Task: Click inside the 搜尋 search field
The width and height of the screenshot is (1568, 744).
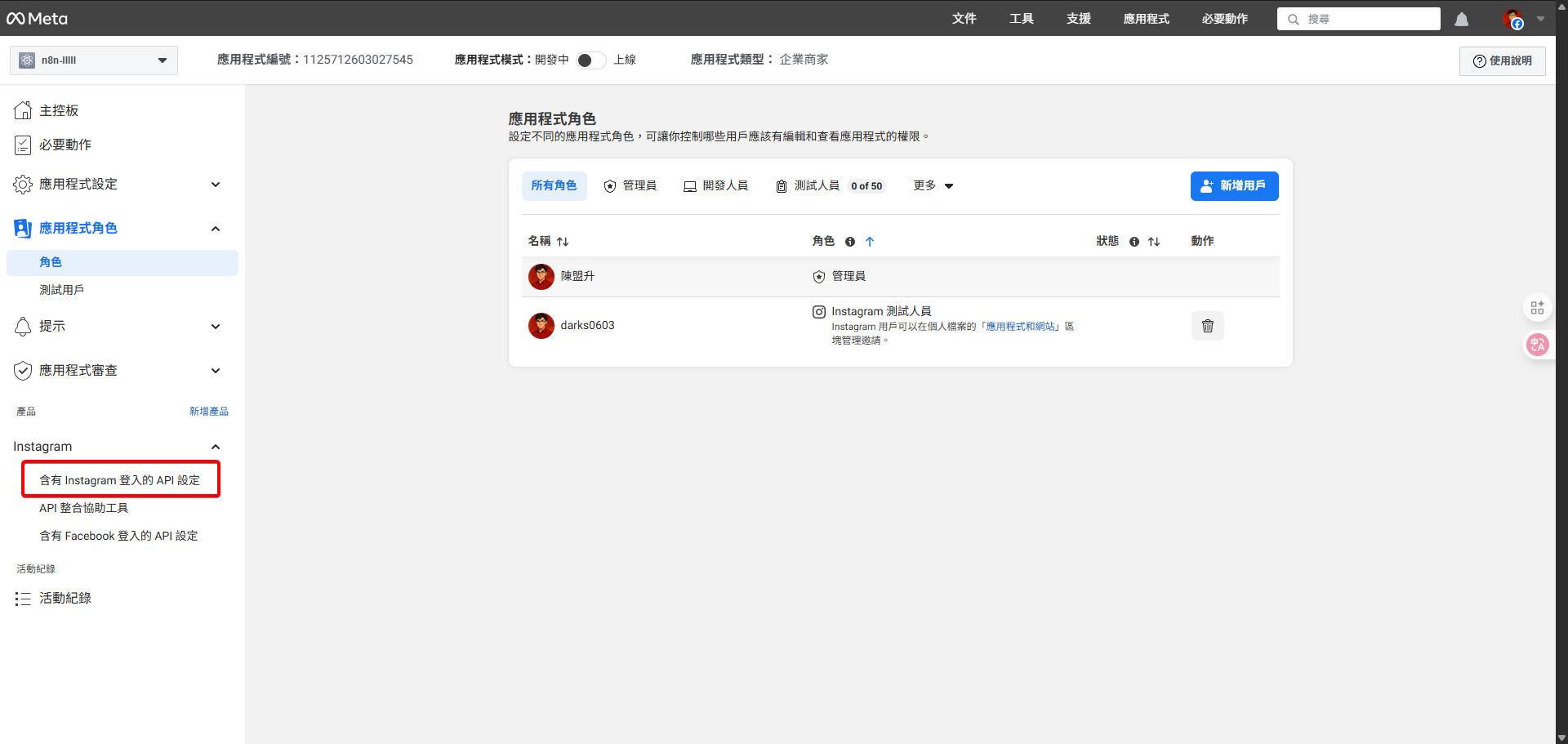Action: coord(1358,18)
